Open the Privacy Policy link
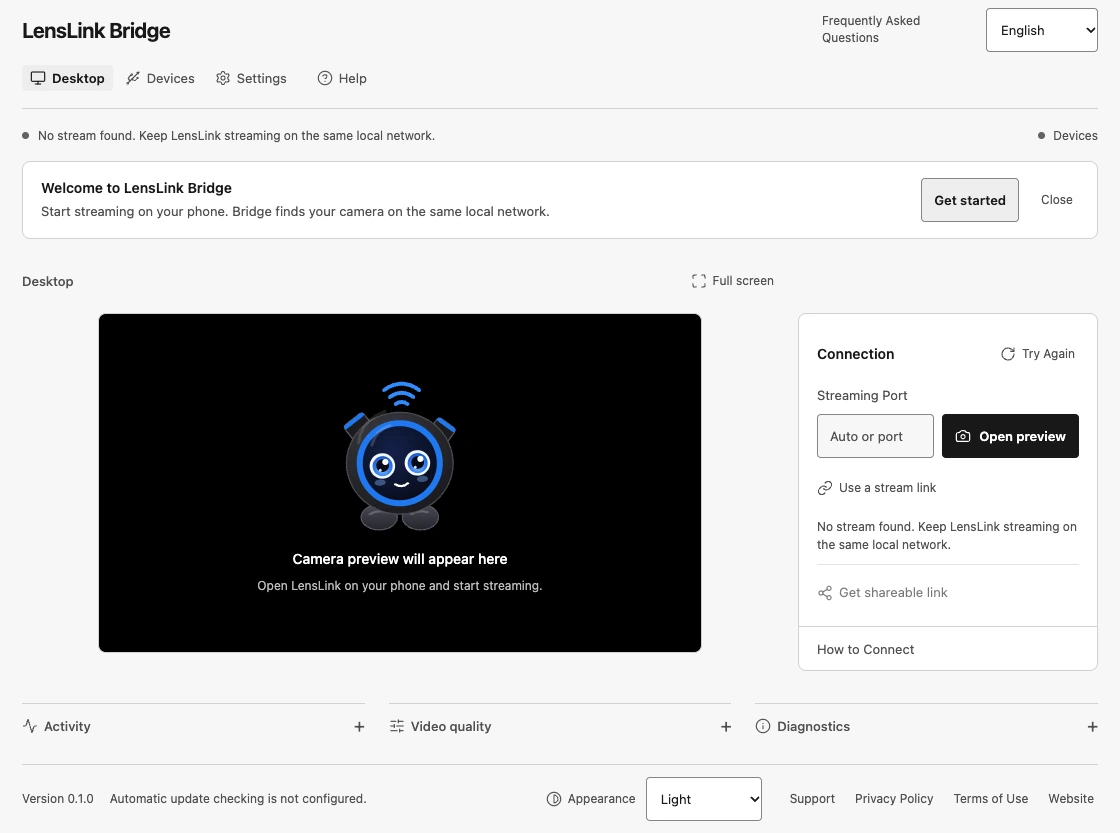The width and height of the screenshot is (1120, 833). click(x=894, y=799)
